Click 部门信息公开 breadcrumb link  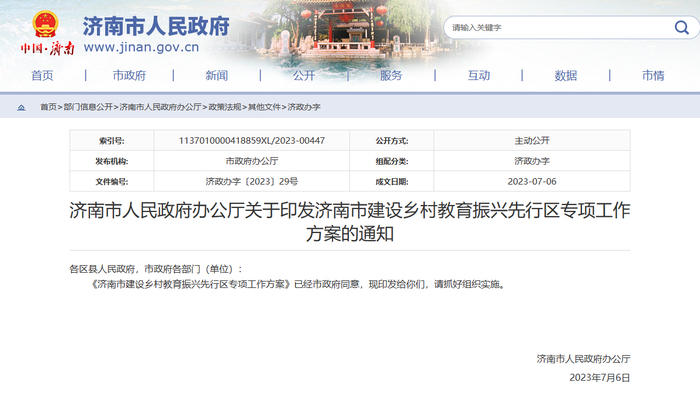(x=88, y=107)
